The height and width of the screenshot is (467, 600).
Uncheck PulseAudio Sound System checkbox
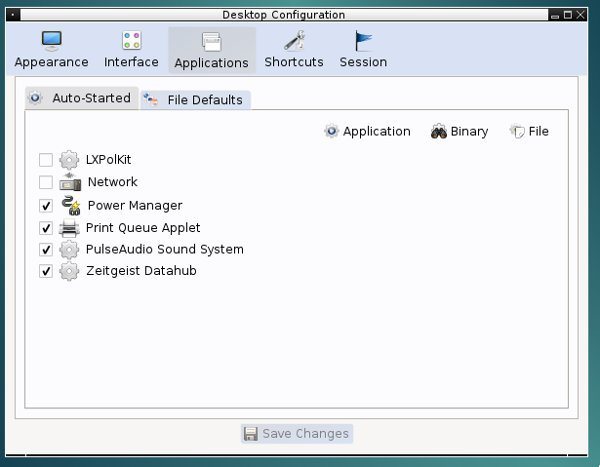[x=46, y=250]
